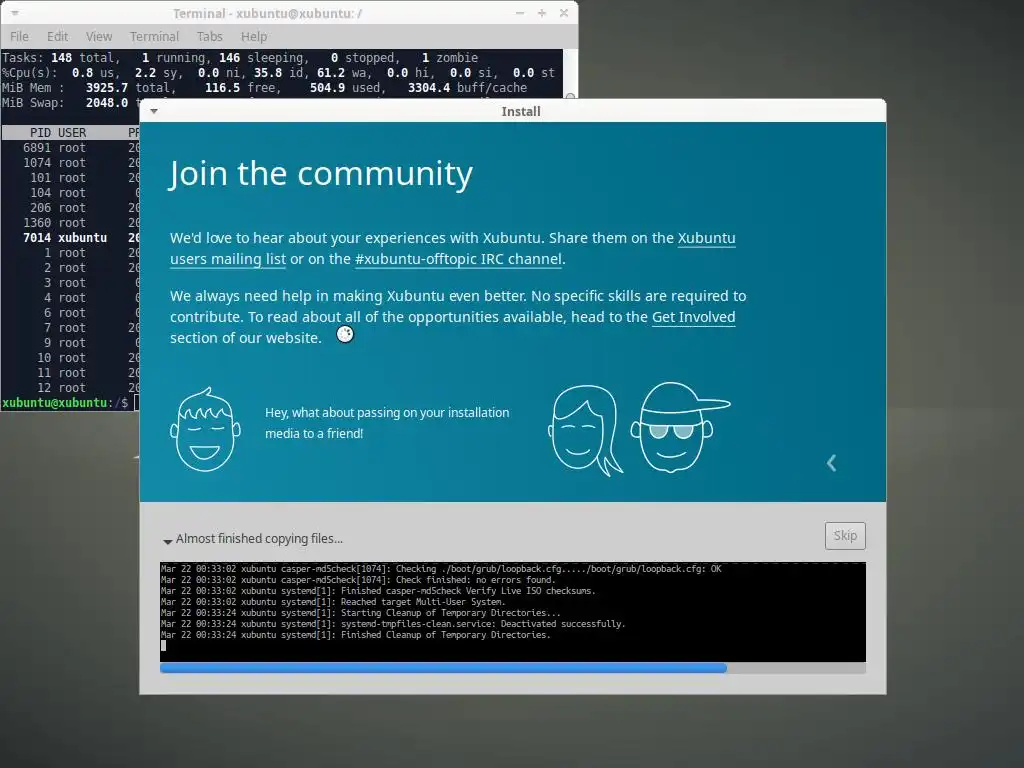Maximize the Terminal window
1024x768 pixels.
point(541,13)
